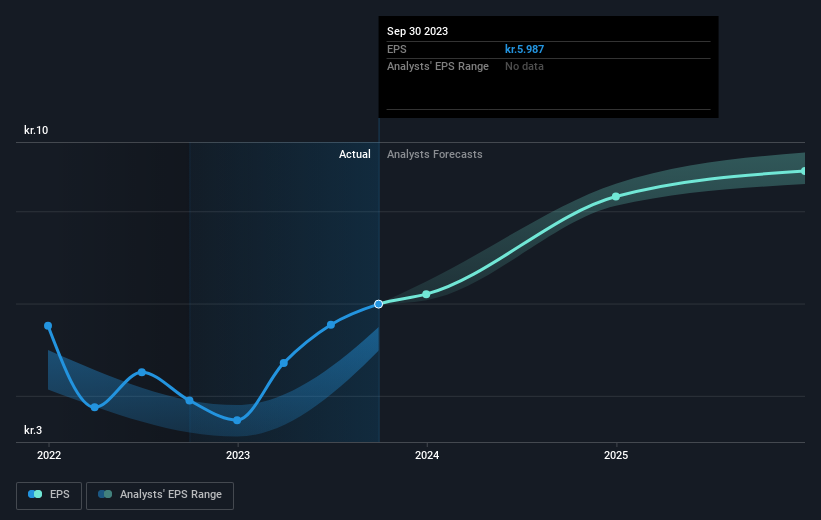
Task: Click the forecast EPS point at 2024
Action: (x=426, y=294)
